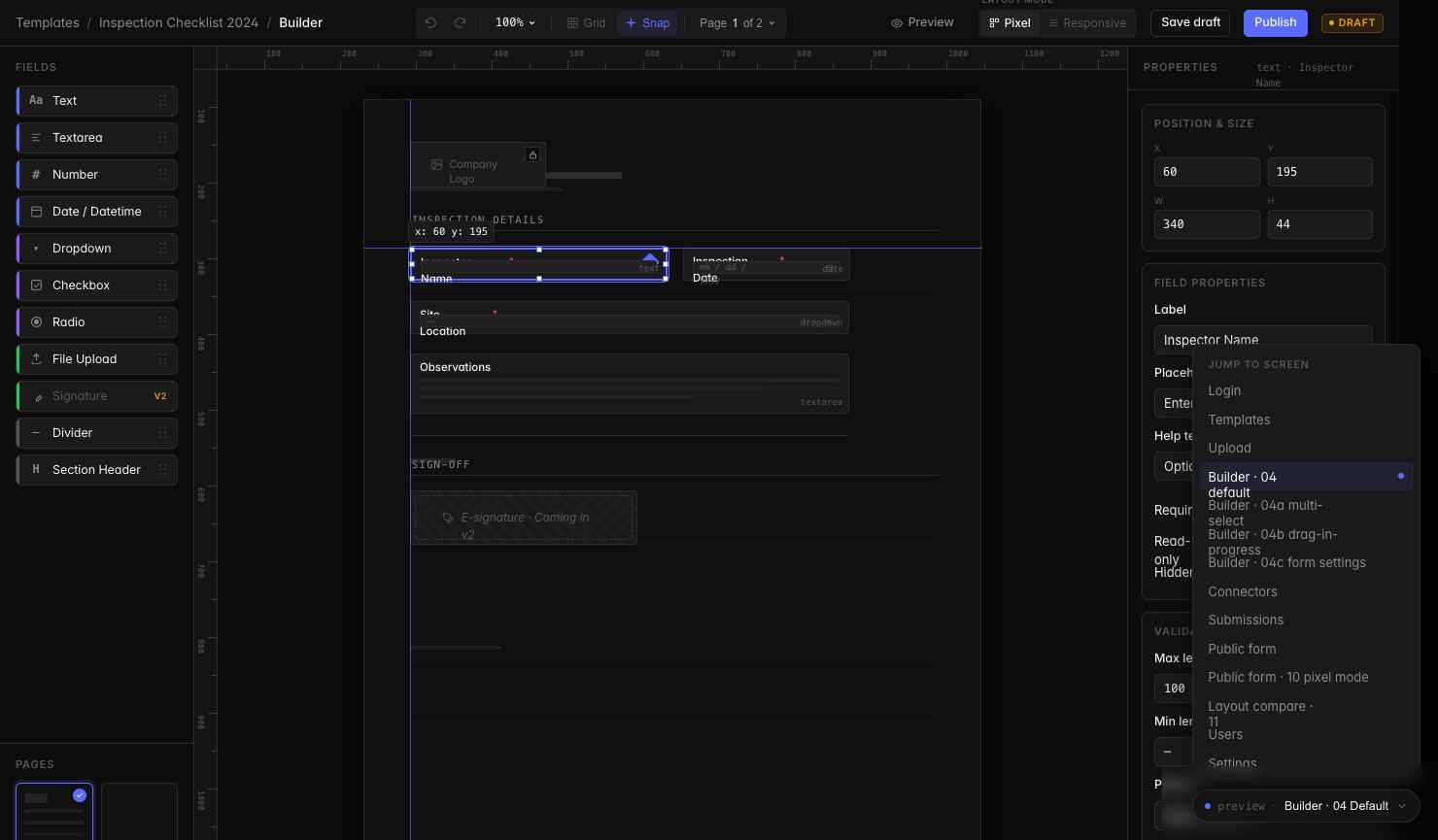This screenshot has width=1438, height=840.
Task: Click drag handle on Text field
Action: pos(162,100)
